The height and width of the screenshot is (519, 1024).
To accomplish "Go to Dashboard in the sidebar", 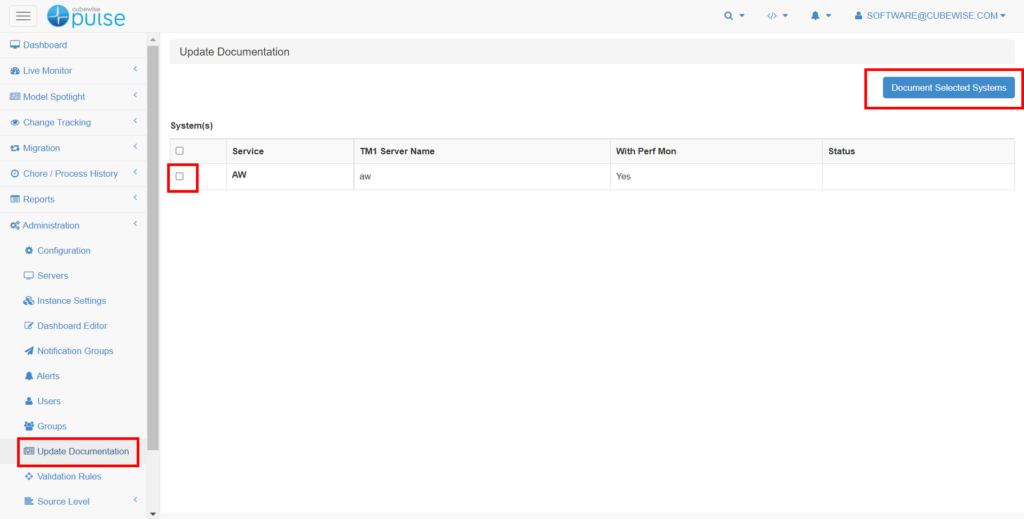I will pos(45,45).
